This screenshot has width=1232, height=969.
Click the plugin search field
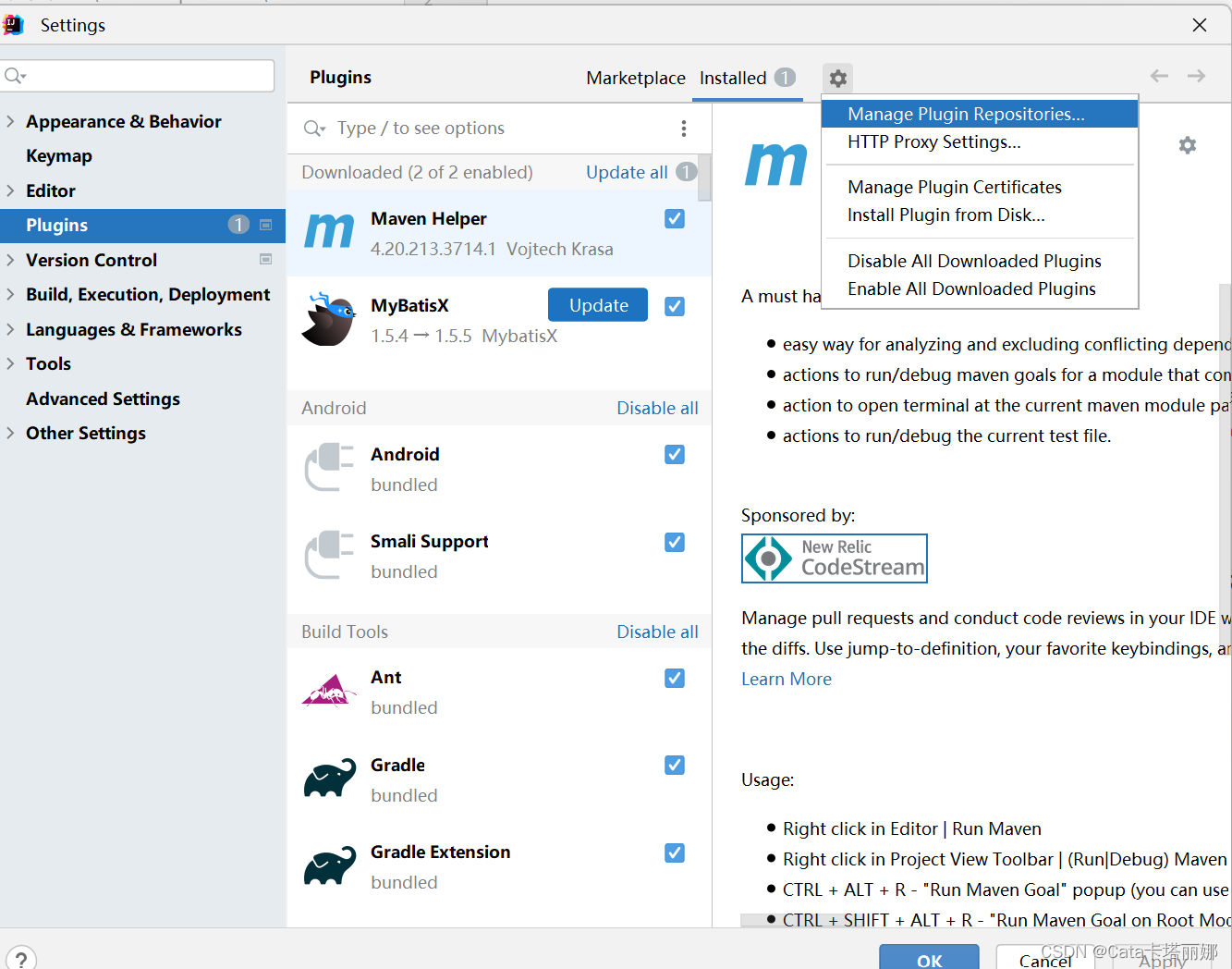pos(499,129)
